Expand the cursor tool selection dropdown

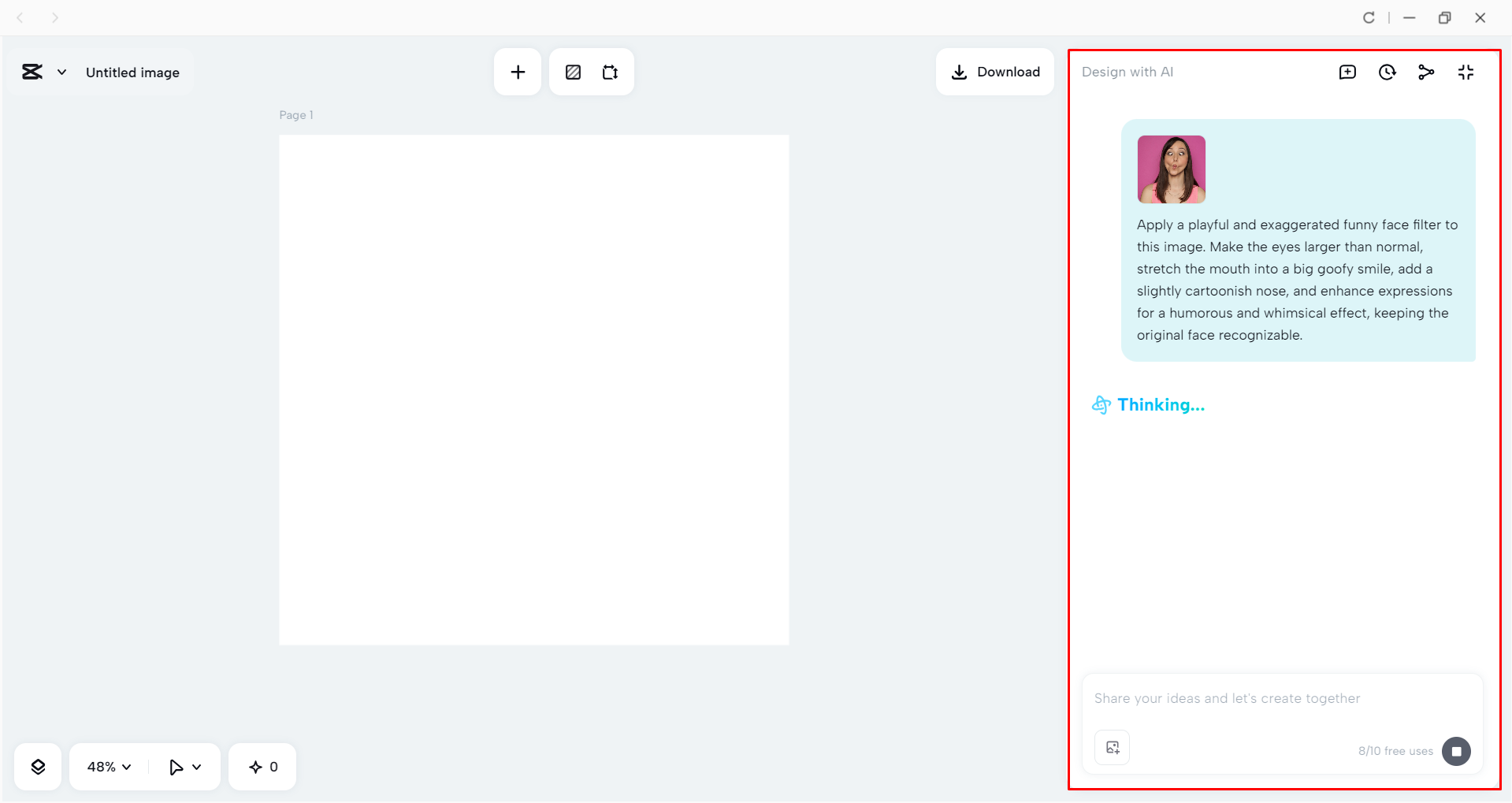[184, 766]
